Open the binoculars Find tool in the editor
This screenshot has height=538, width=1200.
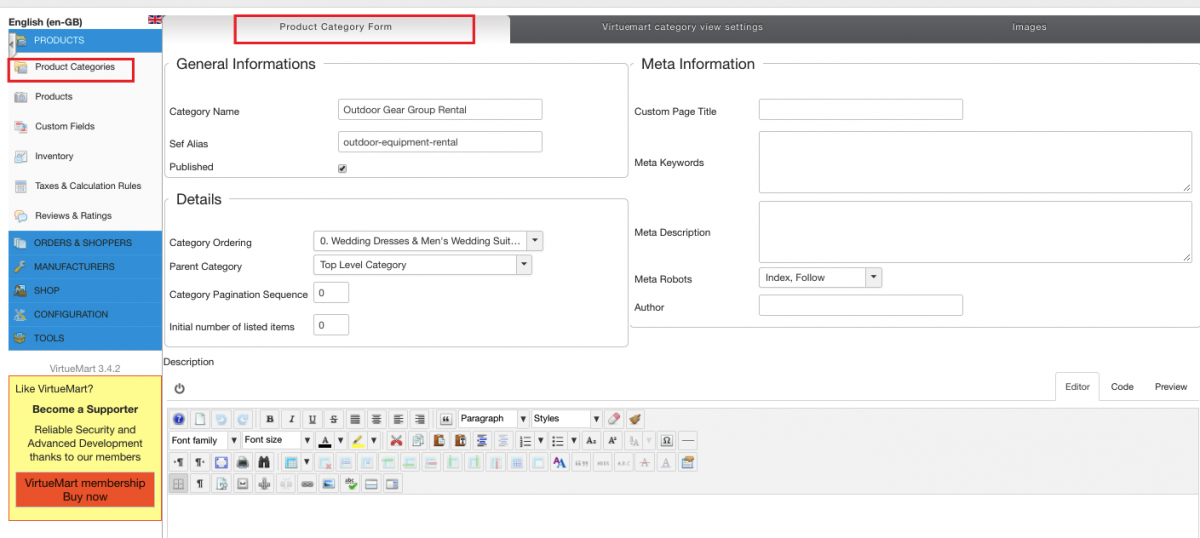point(263,462)
